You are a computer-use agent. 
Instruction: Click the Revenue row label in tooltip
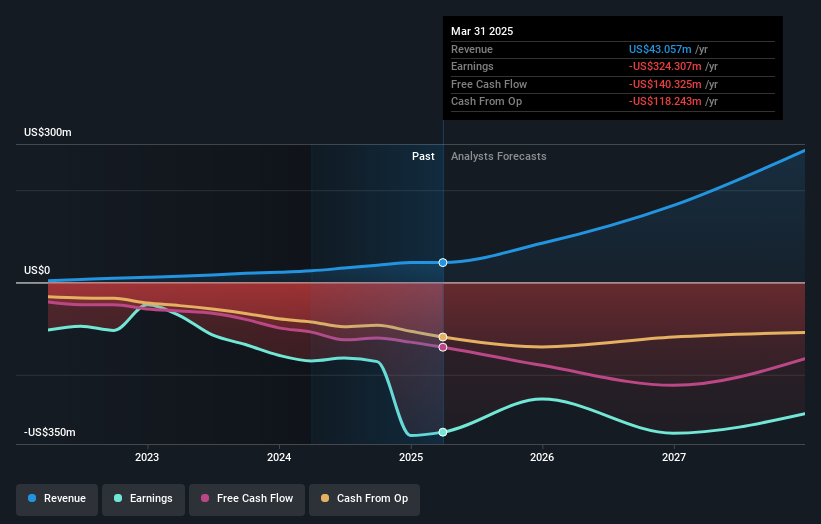pos(472,49)
